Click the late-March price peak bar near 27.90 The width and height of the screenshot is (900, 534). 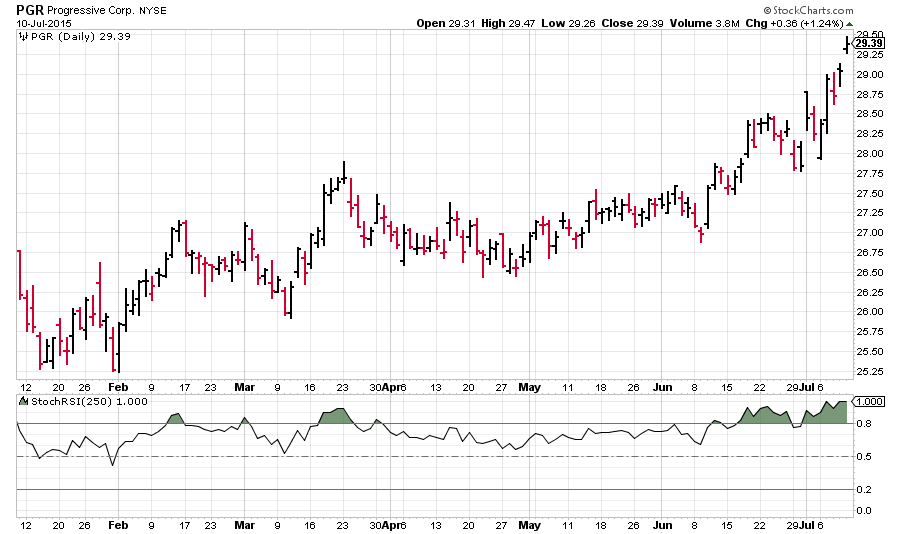tap(344, 172)
